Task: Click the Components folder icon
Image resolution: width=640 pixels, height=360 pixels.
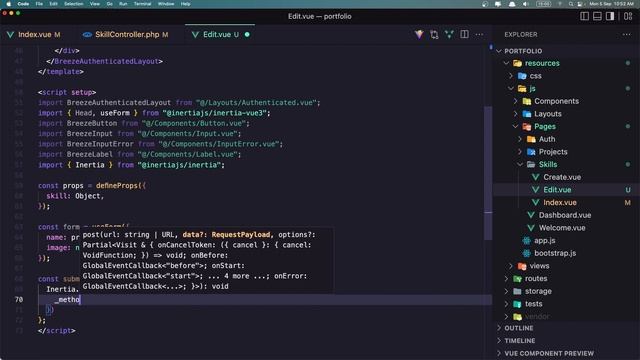Action: click(x=527, y=101)
